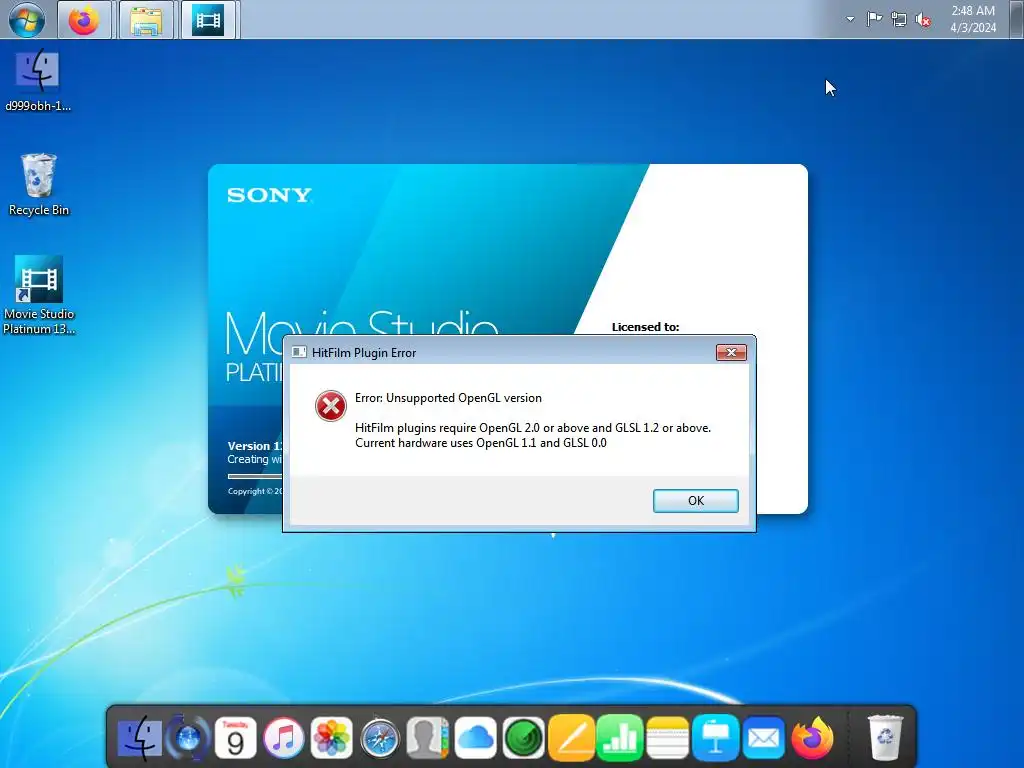The image size is (1024, 768).
Task: Click OK in the HitFilm Plugin Error dialog
Action: pyautogui.click(x=696, y=501)
